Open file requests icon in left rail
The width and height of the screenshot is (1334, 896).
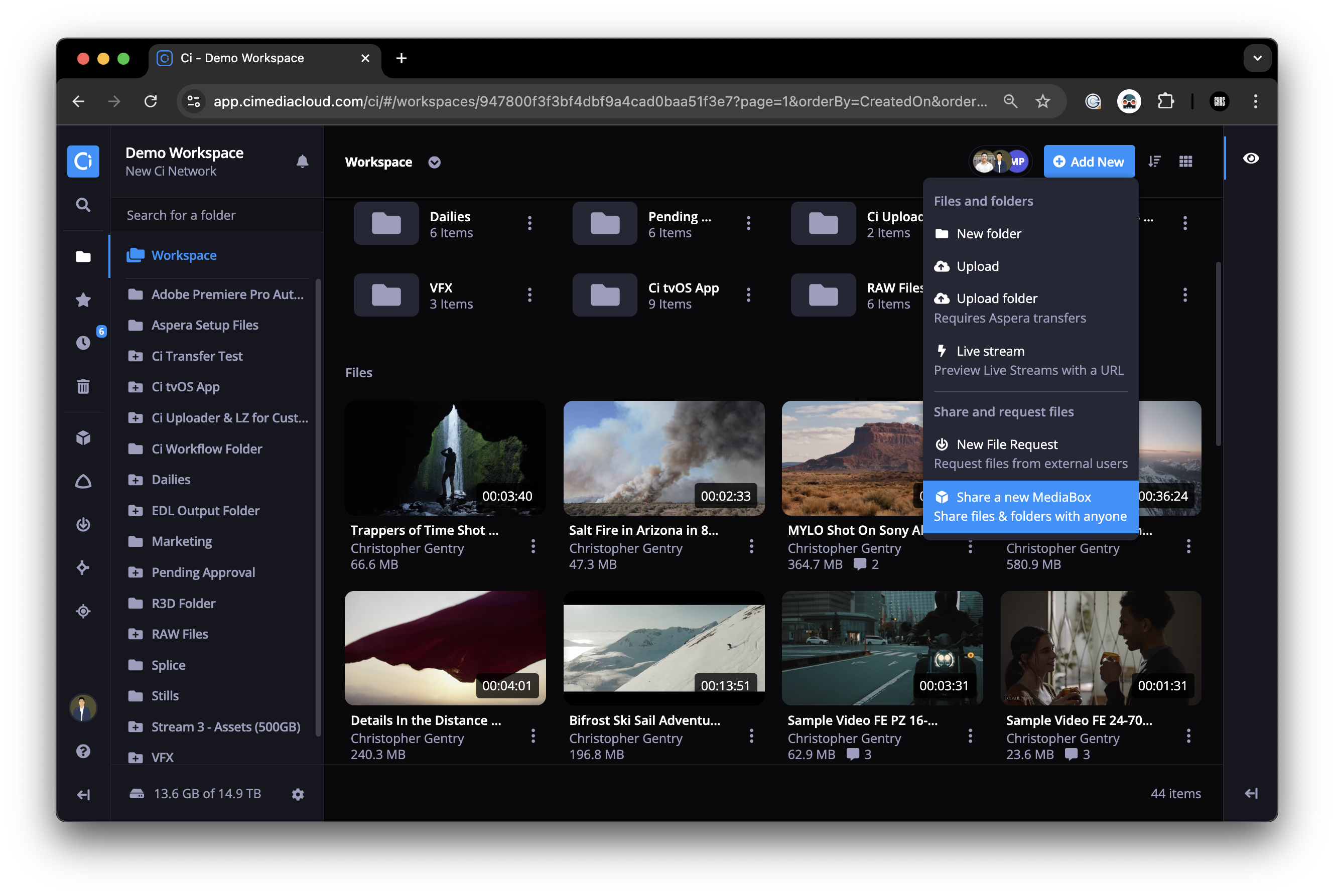point(83,525)
